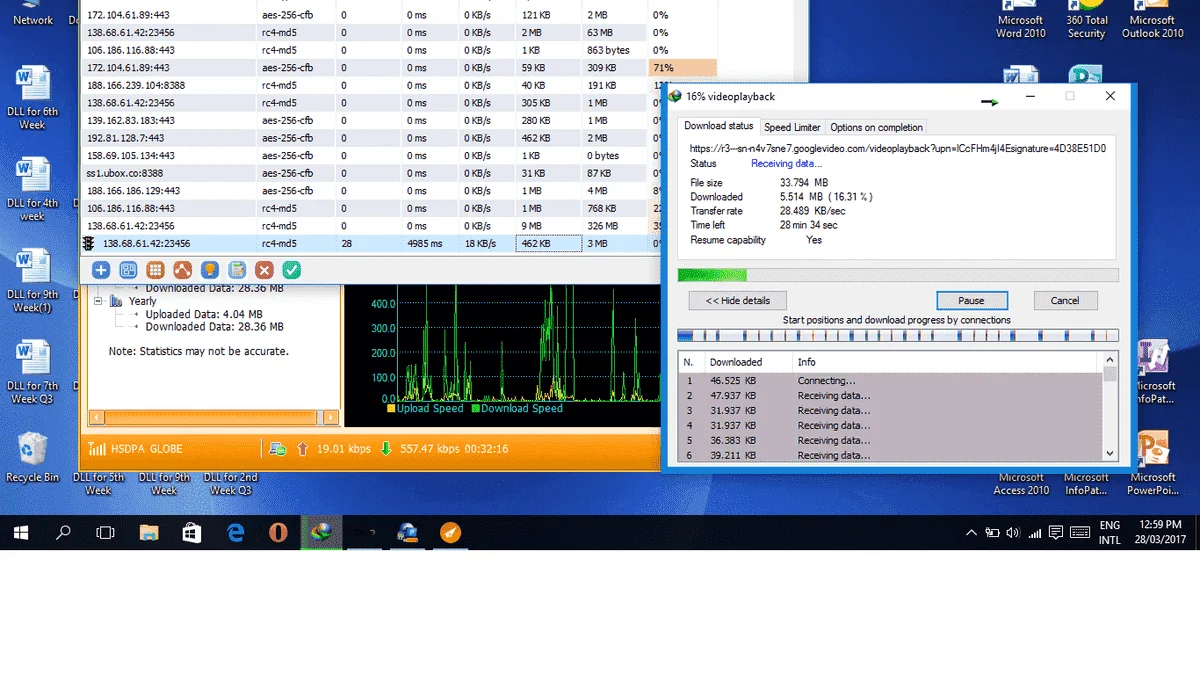Viewport: 1200px width, 675px height.
Task: Open DLL for 4th week document icon
Action: coord(32,190)
